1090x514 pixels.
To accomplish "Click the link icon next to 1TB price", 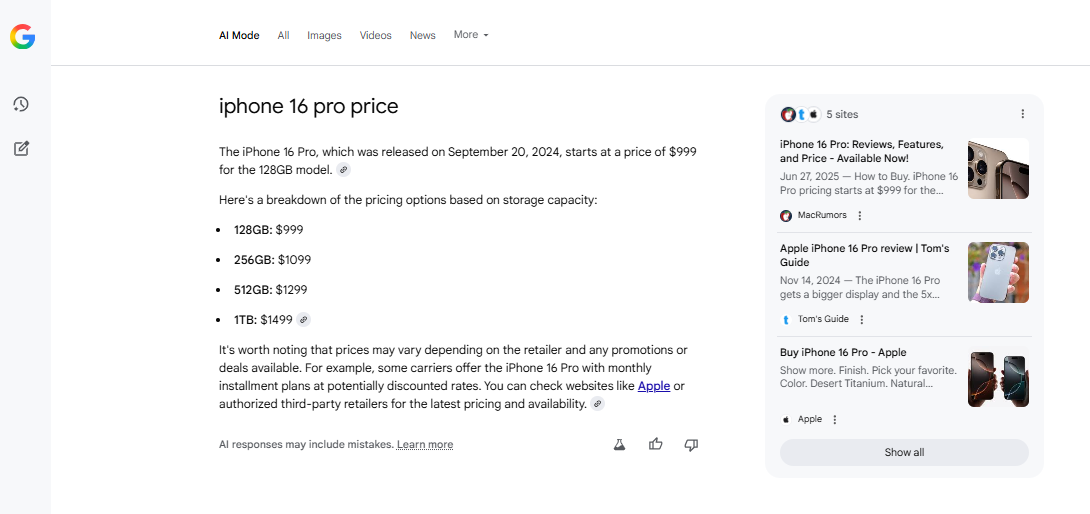I will pos(303,320).
